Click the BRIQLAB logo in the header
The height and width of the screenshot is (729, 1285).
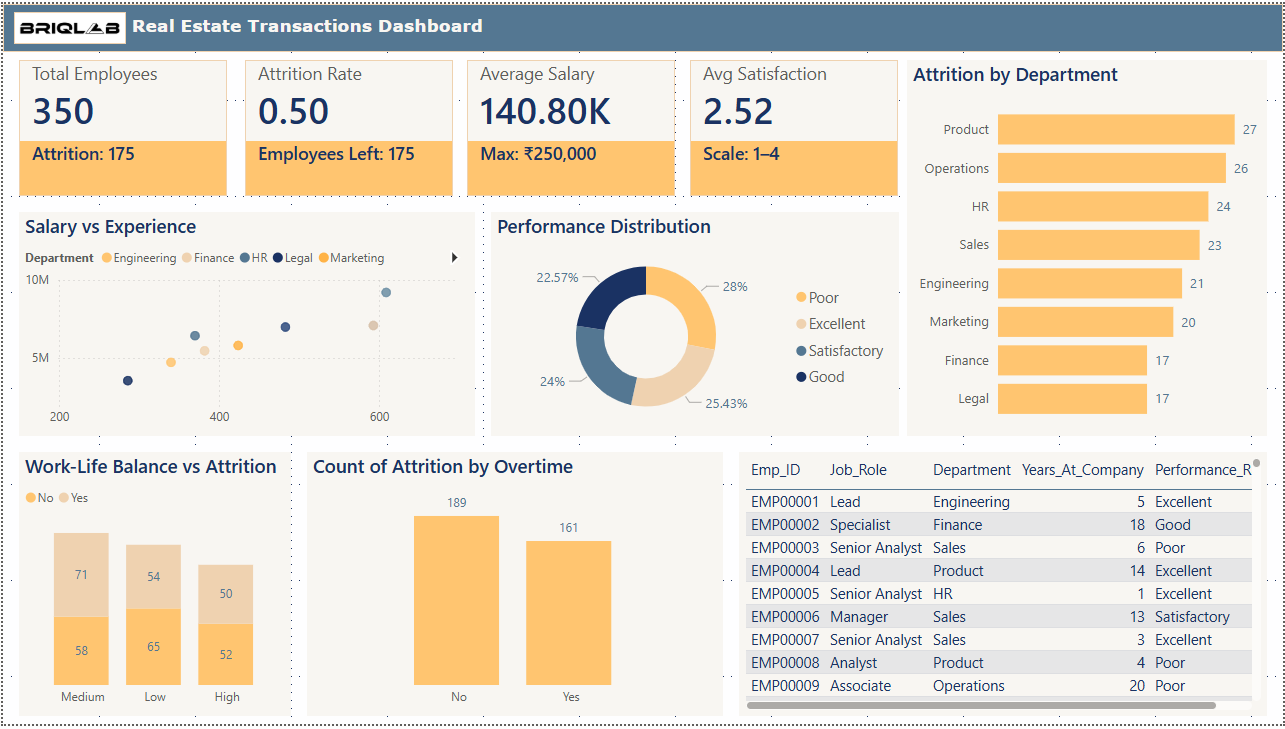[70, 28]
